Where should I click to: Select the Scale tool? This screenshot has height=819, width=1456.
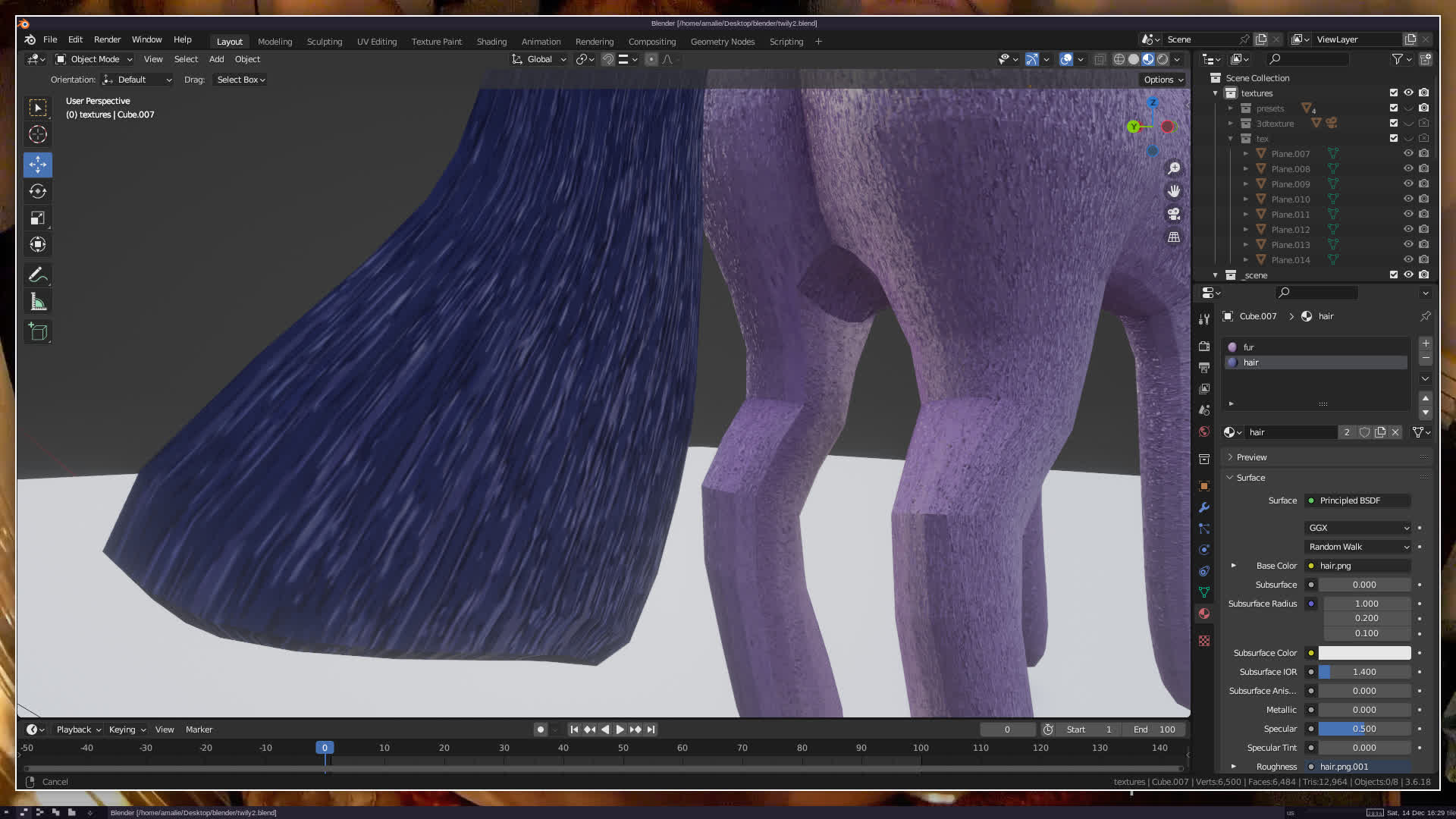(38, 218)
